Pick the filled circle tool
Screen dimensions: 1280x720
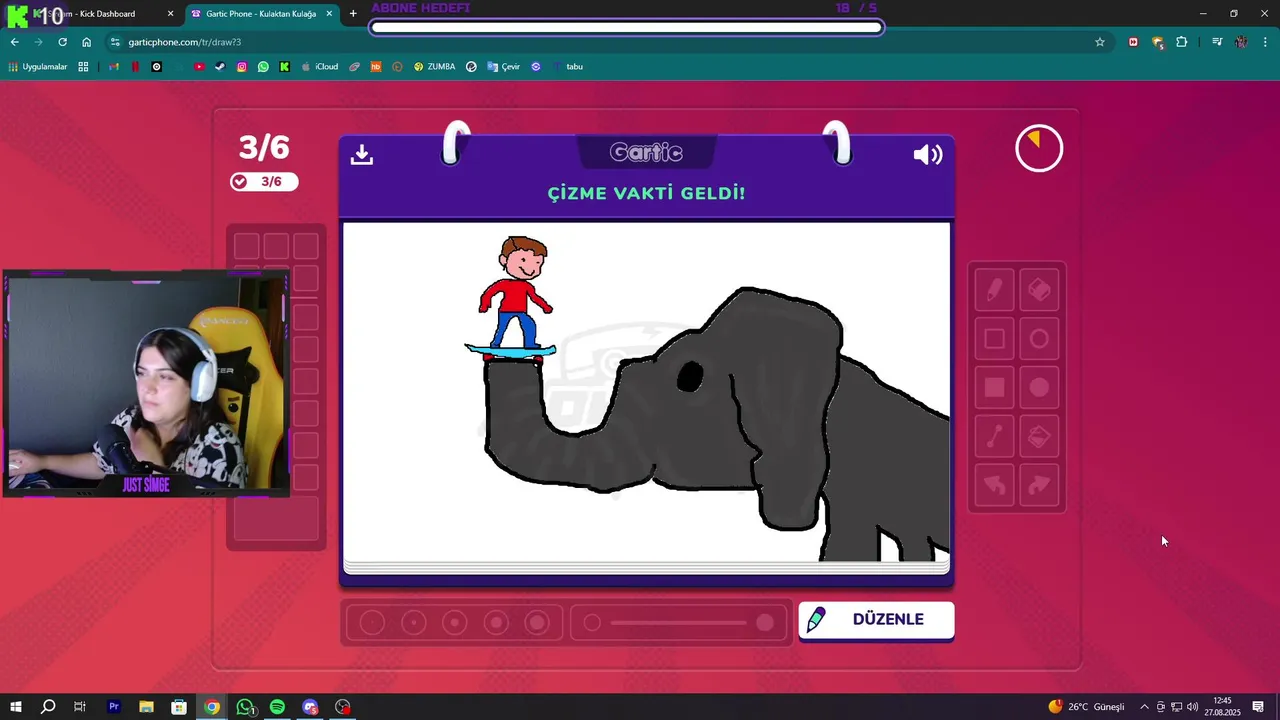(1039, 387)
